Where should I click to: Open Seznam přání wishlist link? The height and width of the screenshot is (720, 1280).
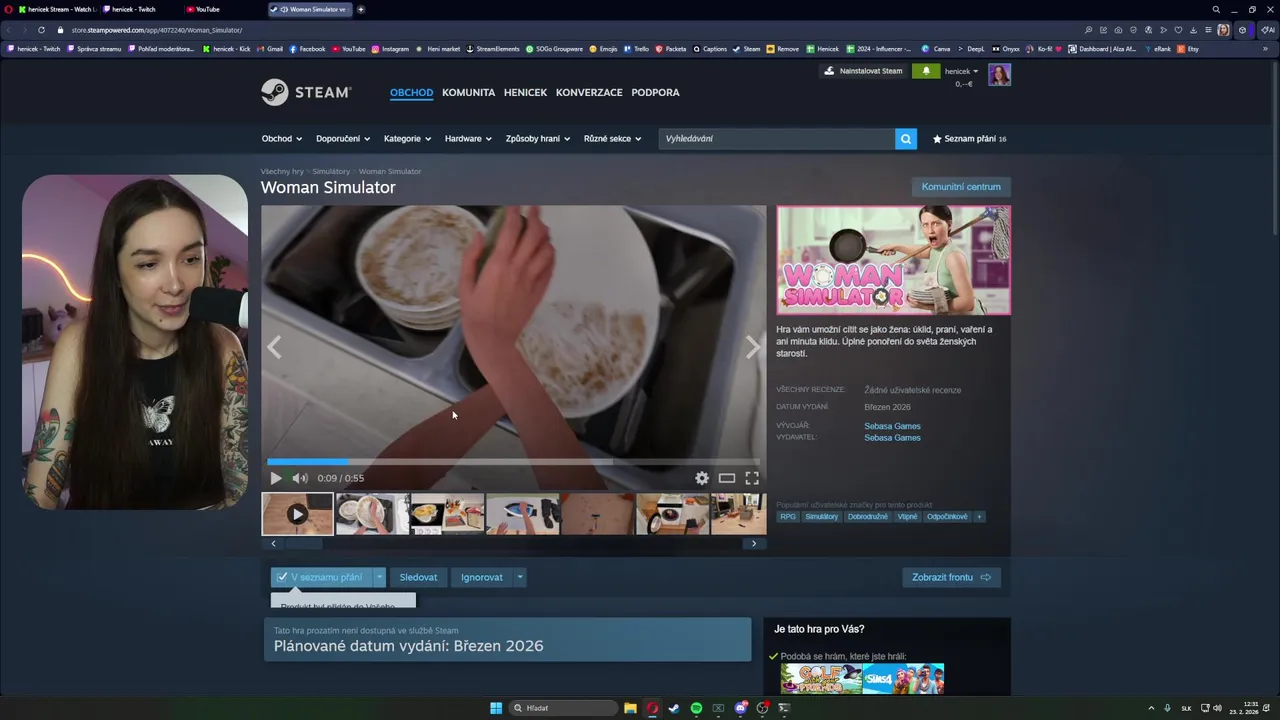click(969, 139)
